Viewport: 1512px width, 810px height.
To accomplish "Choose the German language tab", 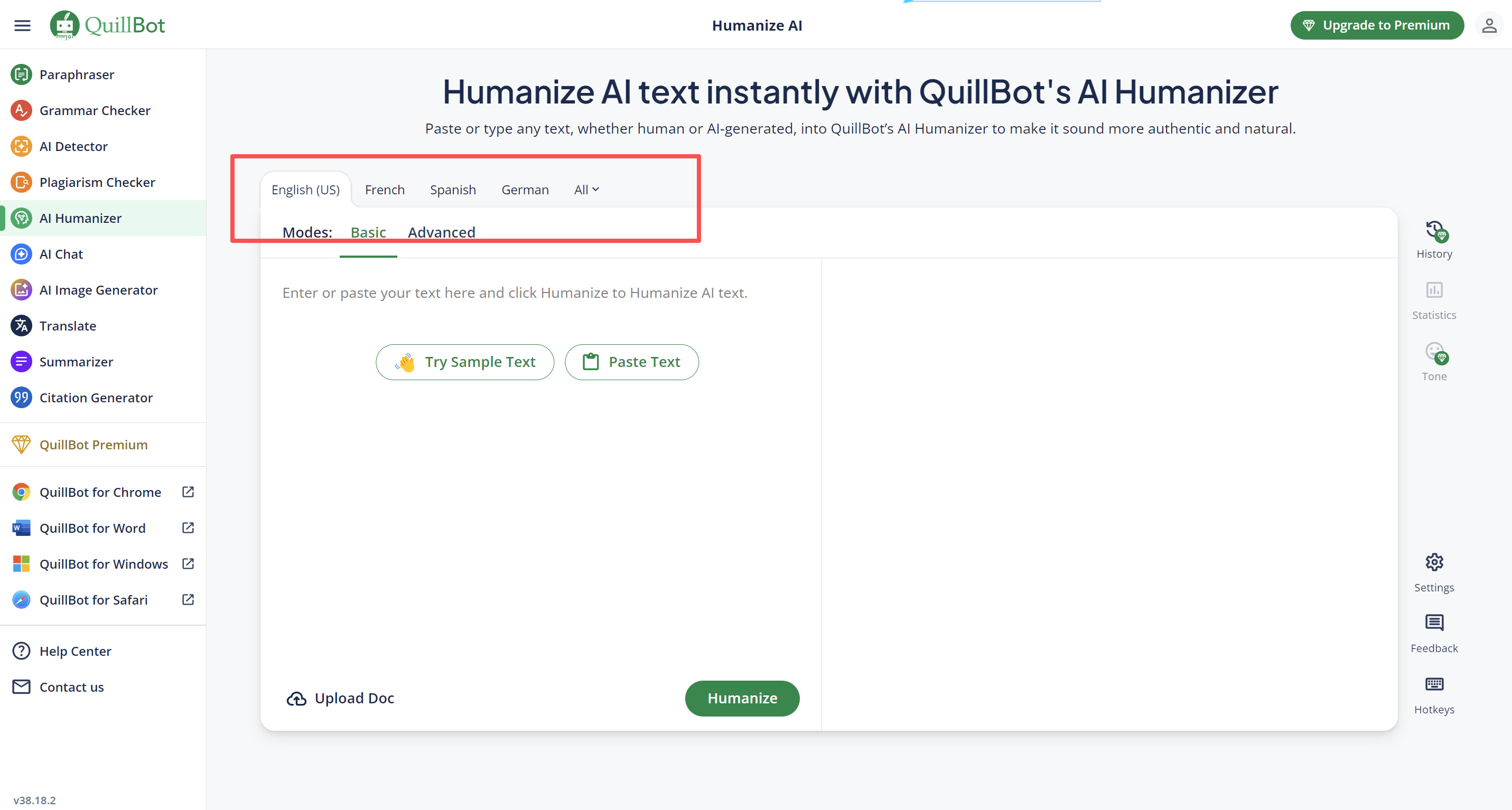I will [x=525, y=190].
